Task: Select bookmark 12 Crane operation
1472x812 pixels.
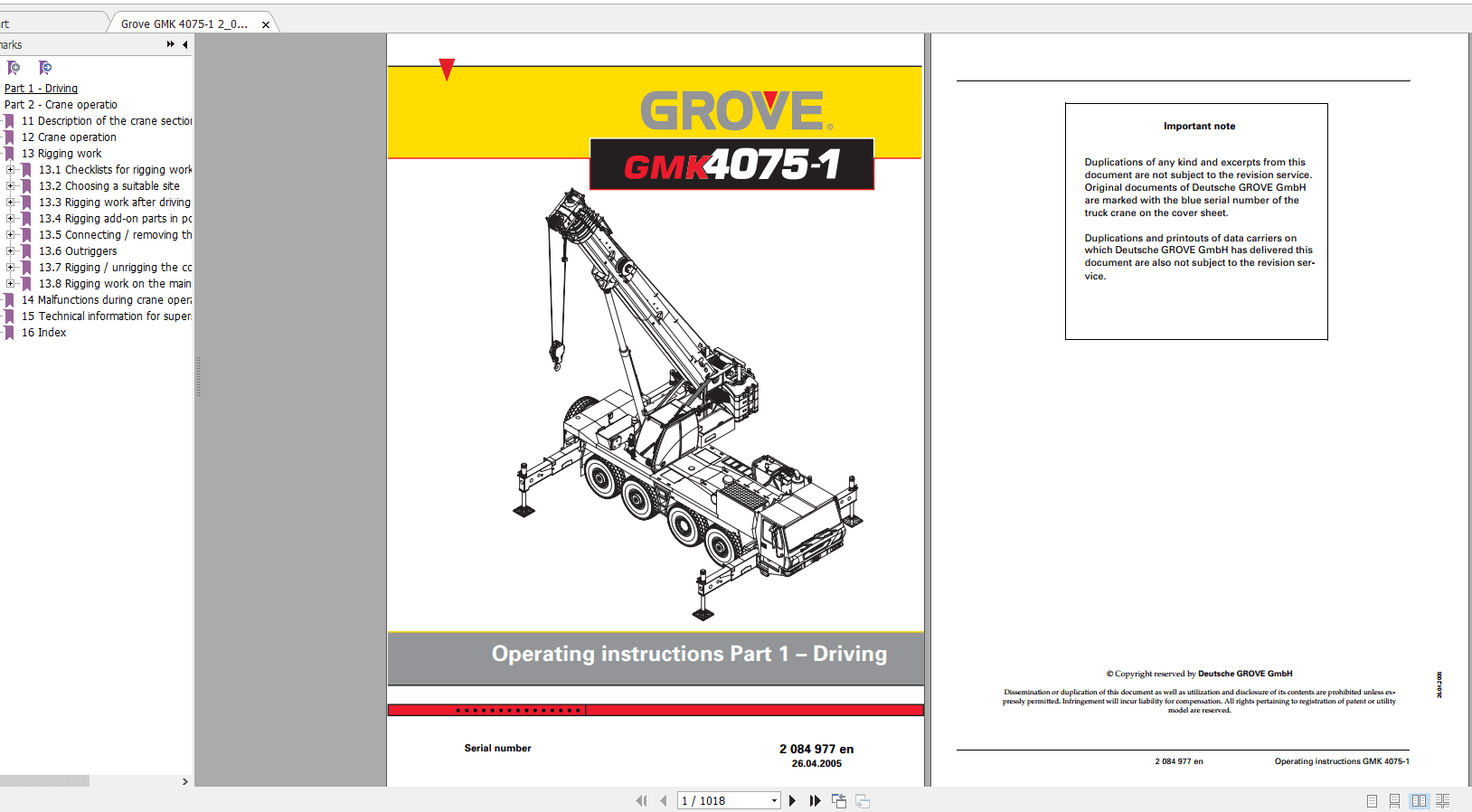Action: click(x=69, y=137)
